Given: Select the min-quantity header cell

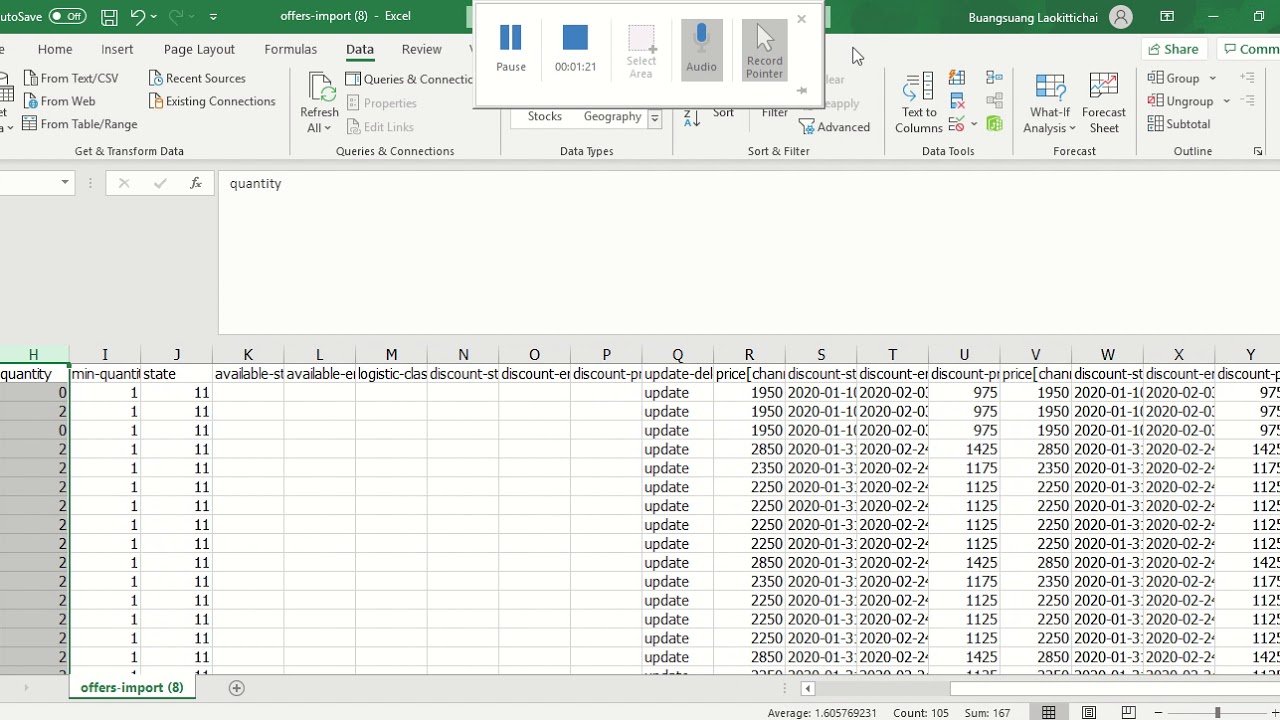Looking at the screenshot, I should pyautogui.click(x=105, y=374).
